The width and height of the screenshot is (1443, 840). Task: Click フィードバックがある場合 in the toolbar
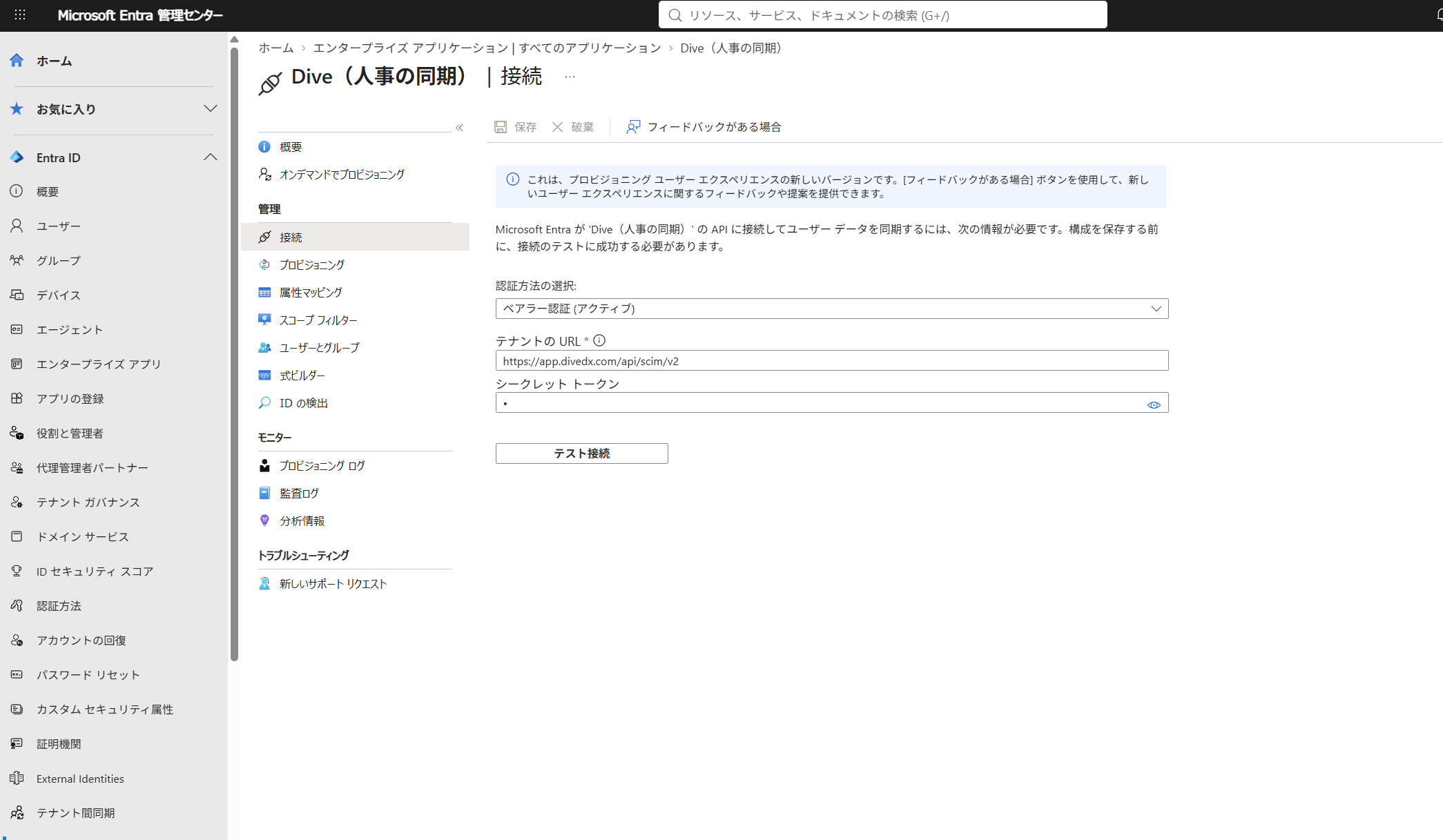704,127
